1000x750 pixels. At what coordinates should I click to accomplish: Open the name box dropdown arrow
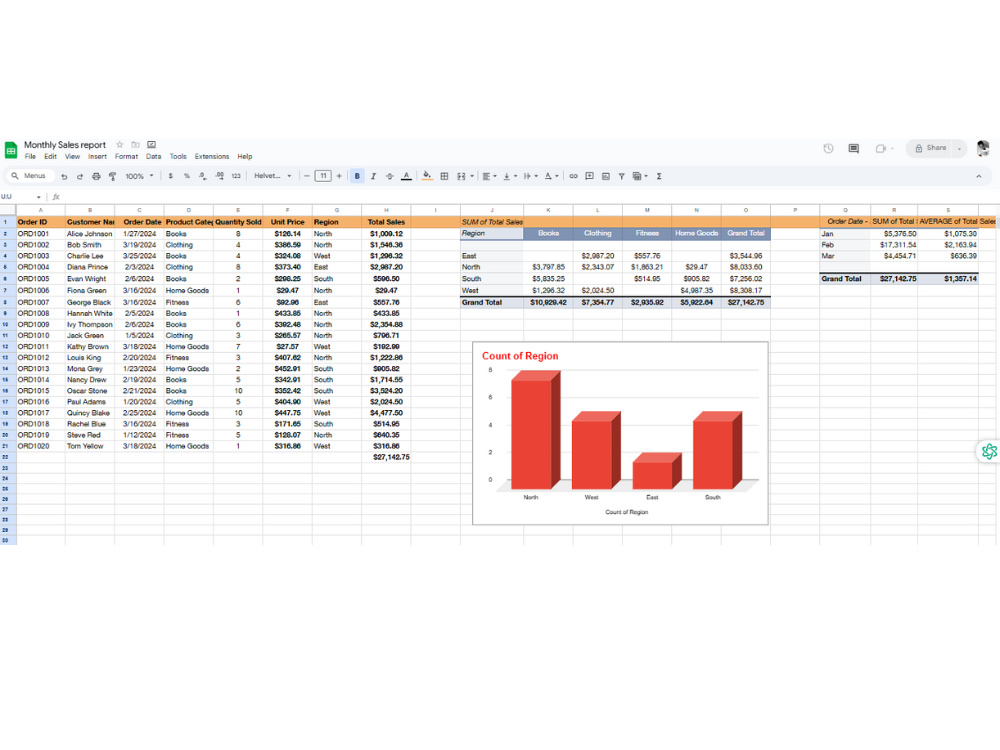pos(38,197)
